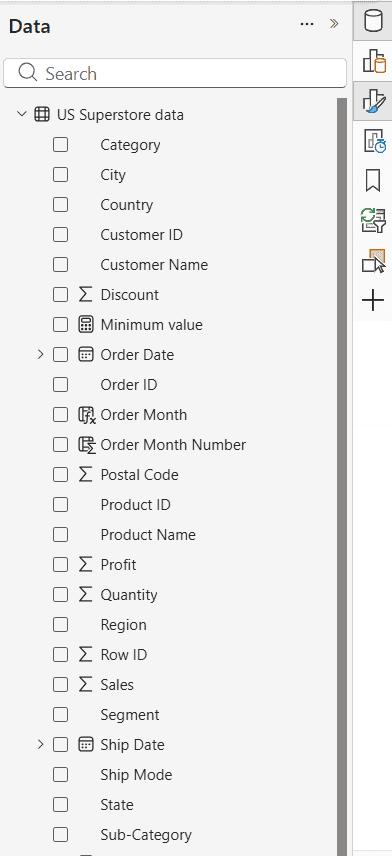Screen dimensions: 392x856
Task: Check the Quantity checkbox
Action: tap(61, 595)
